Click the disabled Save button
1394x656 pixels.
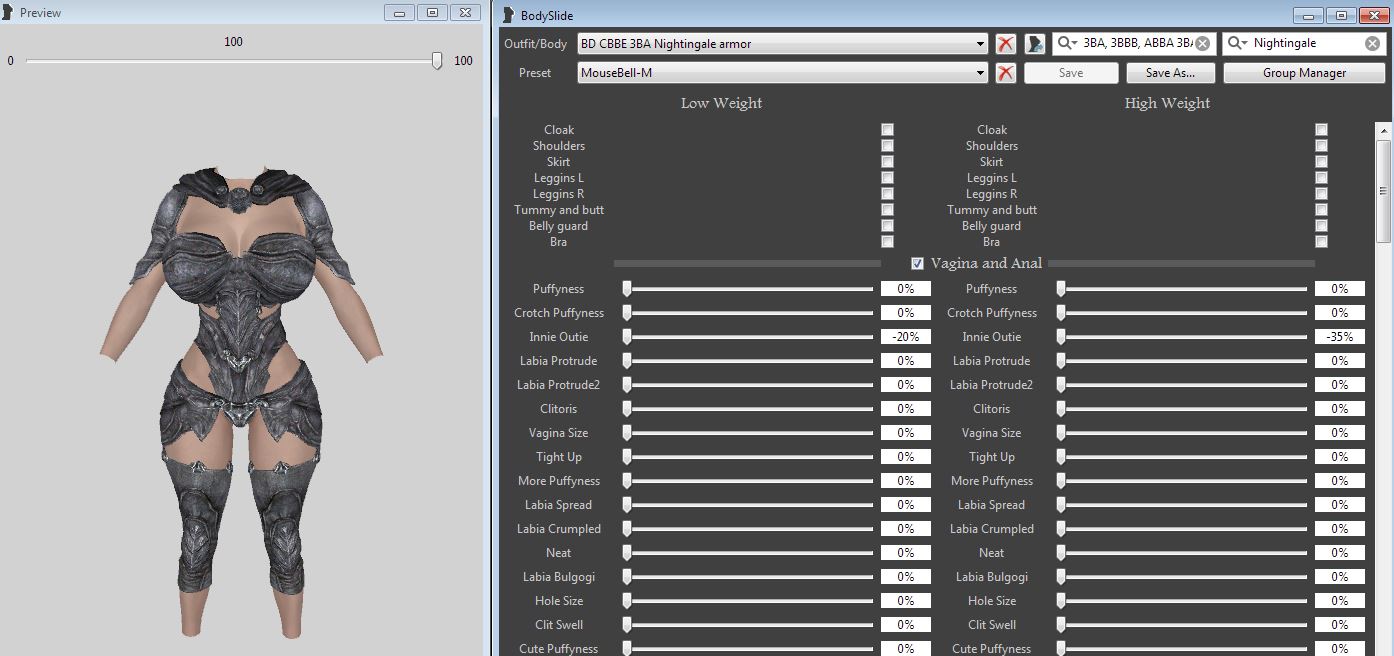1070,73
